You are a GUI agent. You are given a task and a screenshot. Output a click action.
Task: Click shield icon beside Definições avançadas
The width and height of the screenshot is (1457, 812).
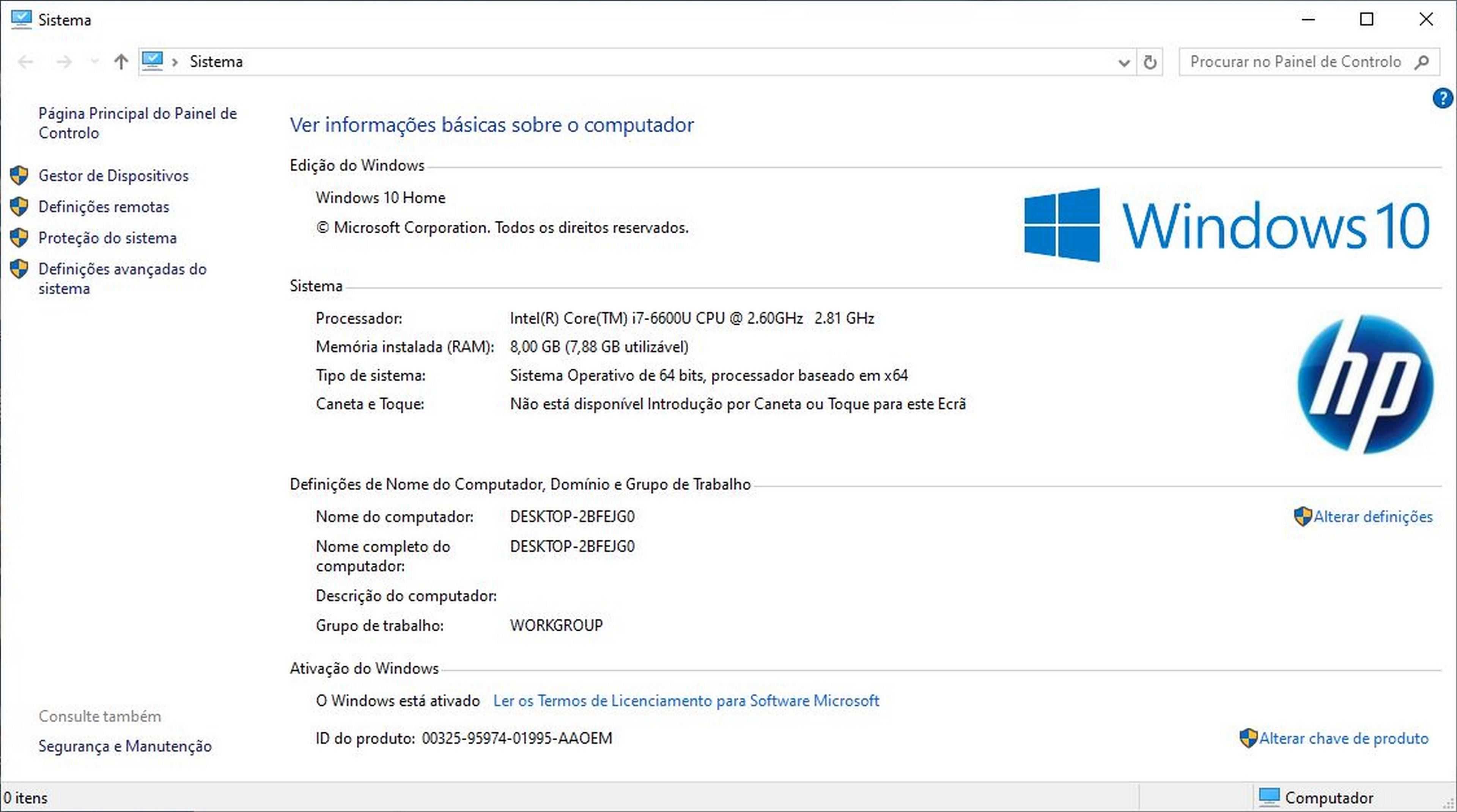[19, 269]
